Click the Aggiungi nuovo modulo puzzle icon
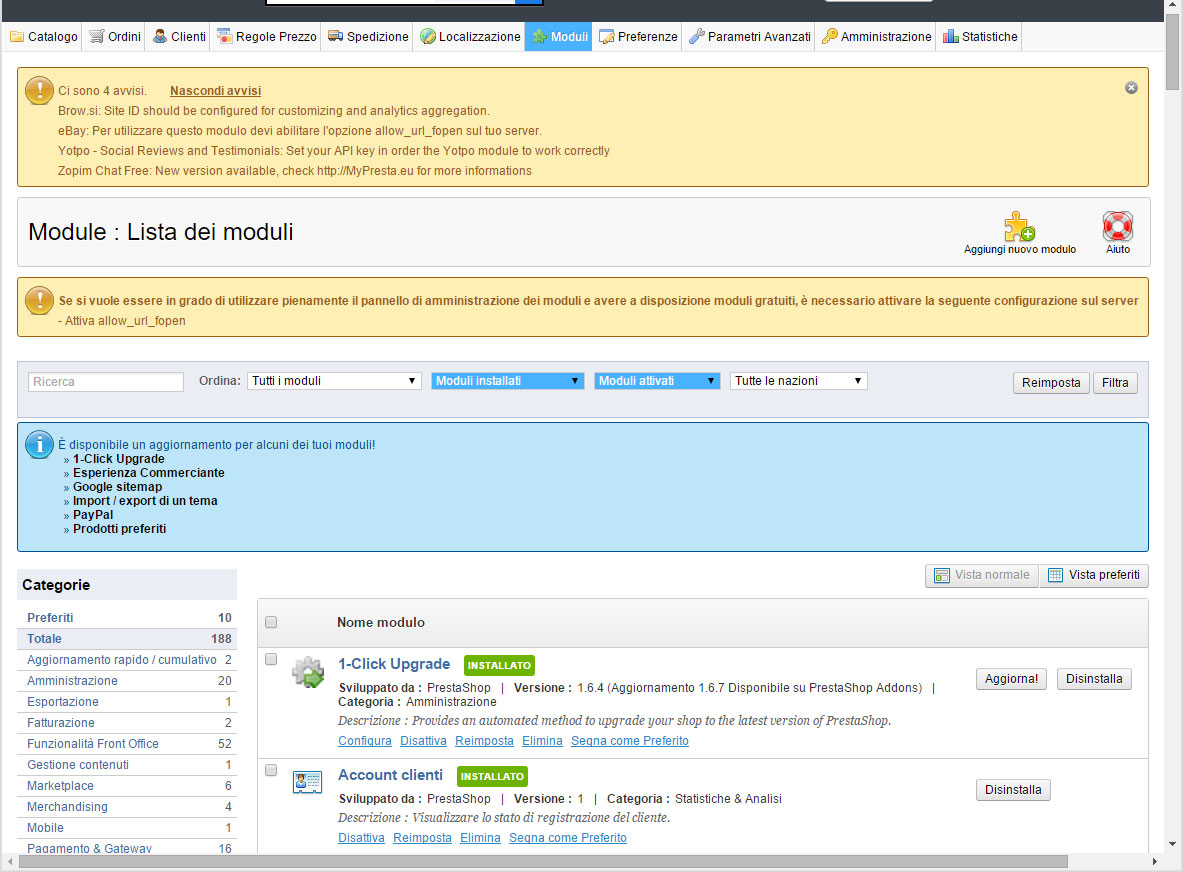 tap(1019, 226)
